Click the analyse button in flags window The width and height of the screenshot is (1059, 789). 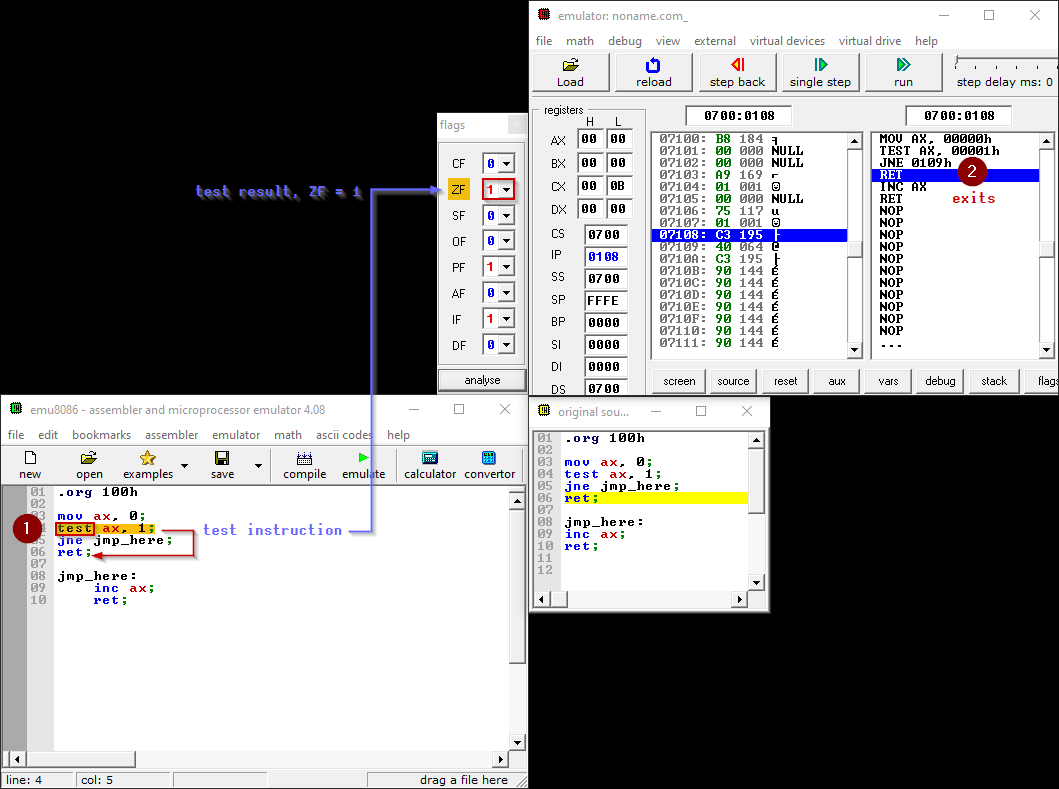pyautogui.click(x=482, y=380)
